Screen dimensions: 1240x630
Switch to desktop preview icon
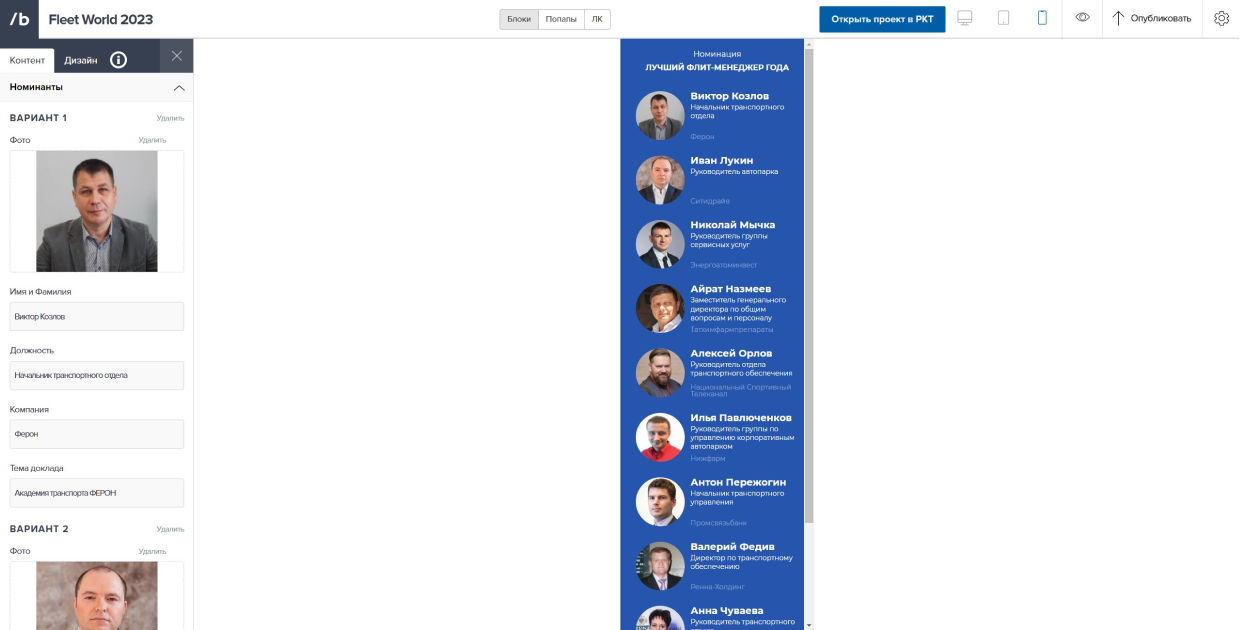[x=965, y=18]
